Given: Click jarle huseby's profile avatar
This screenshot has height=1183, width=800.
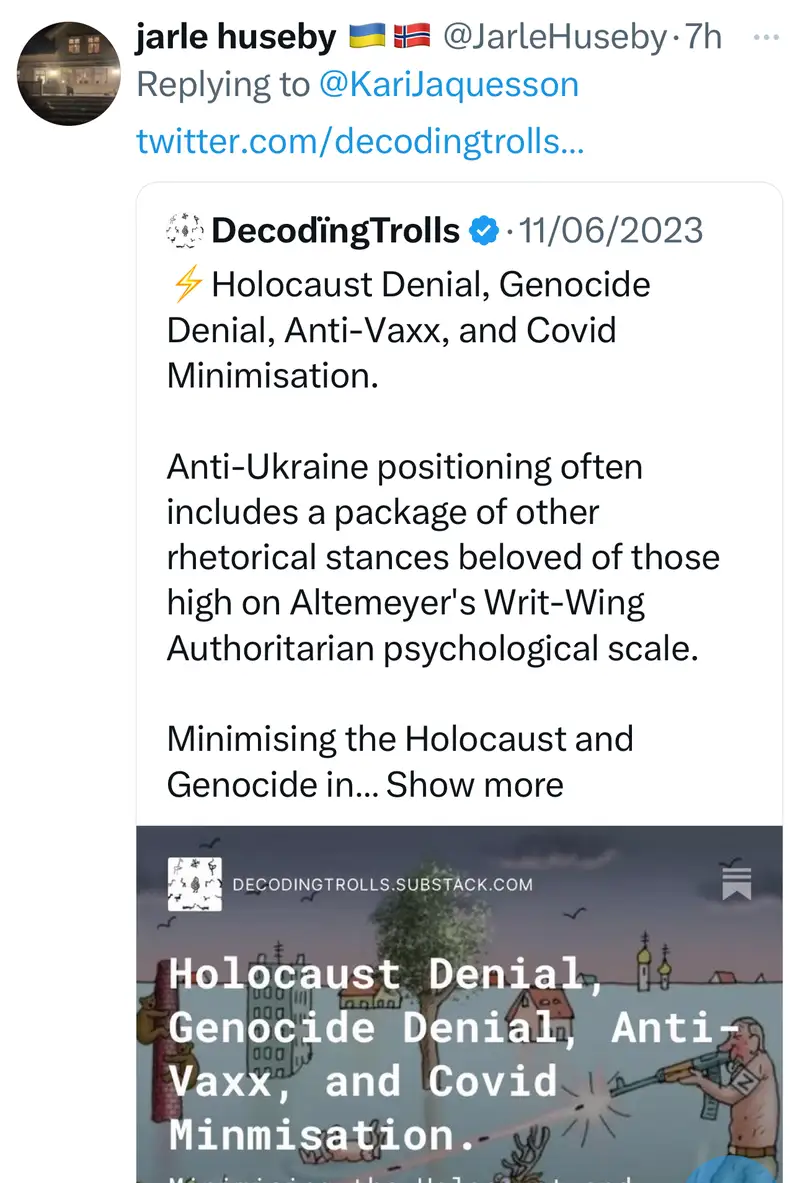Looking at the screenshot, I should pyautogui.click(x=70, y=75).
